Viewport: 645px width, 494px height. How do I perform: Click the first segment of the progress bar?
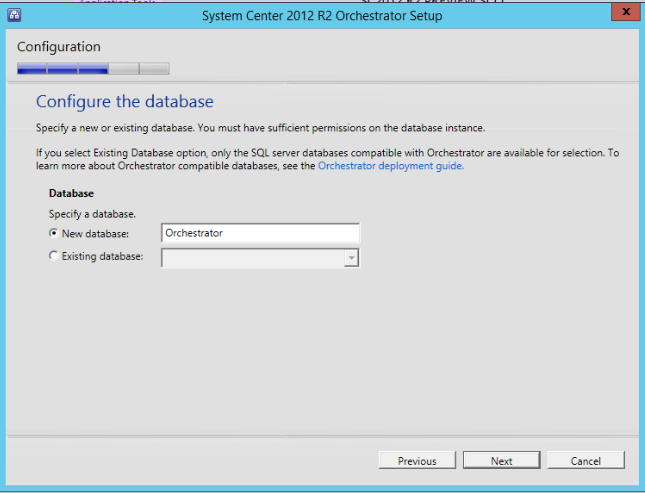pyautogui.click(x=32, y=69)
